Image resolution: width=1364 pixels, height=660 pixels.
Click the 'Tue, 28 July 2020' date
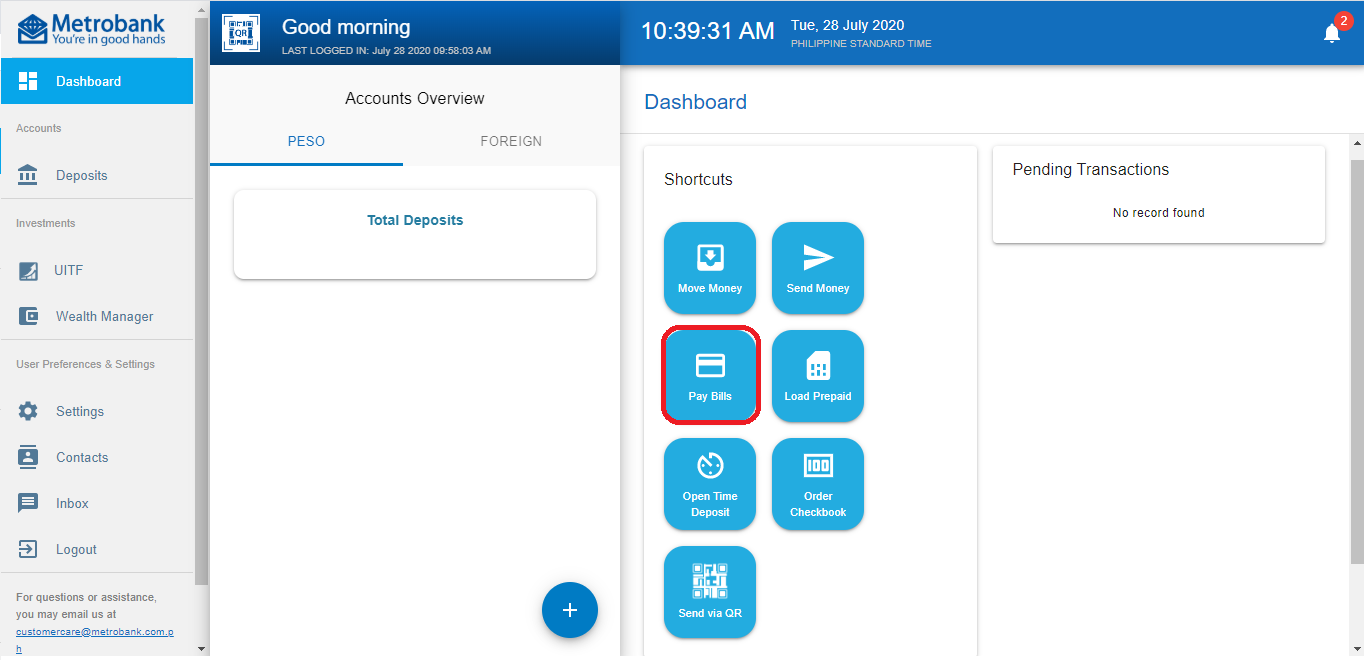847,25
